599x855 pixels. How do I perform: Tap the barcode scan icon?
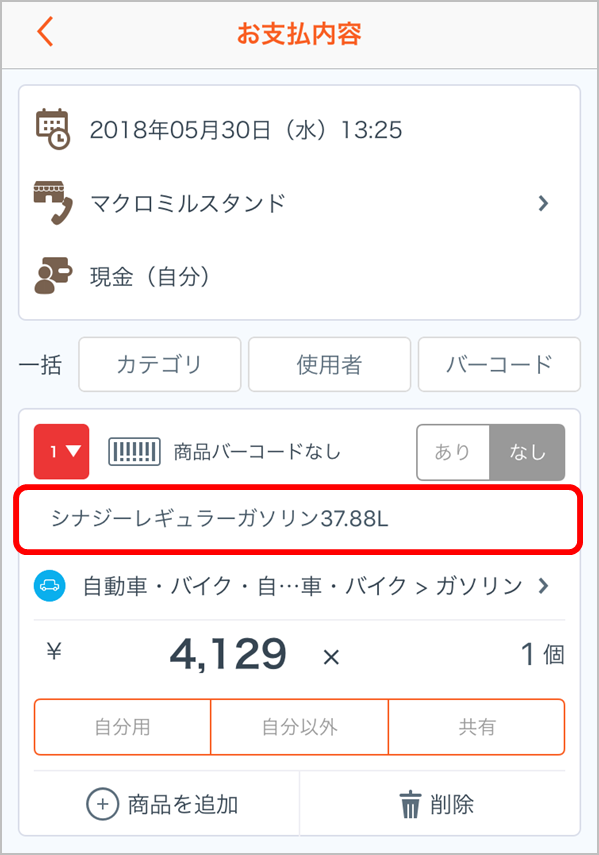(134, 451)
